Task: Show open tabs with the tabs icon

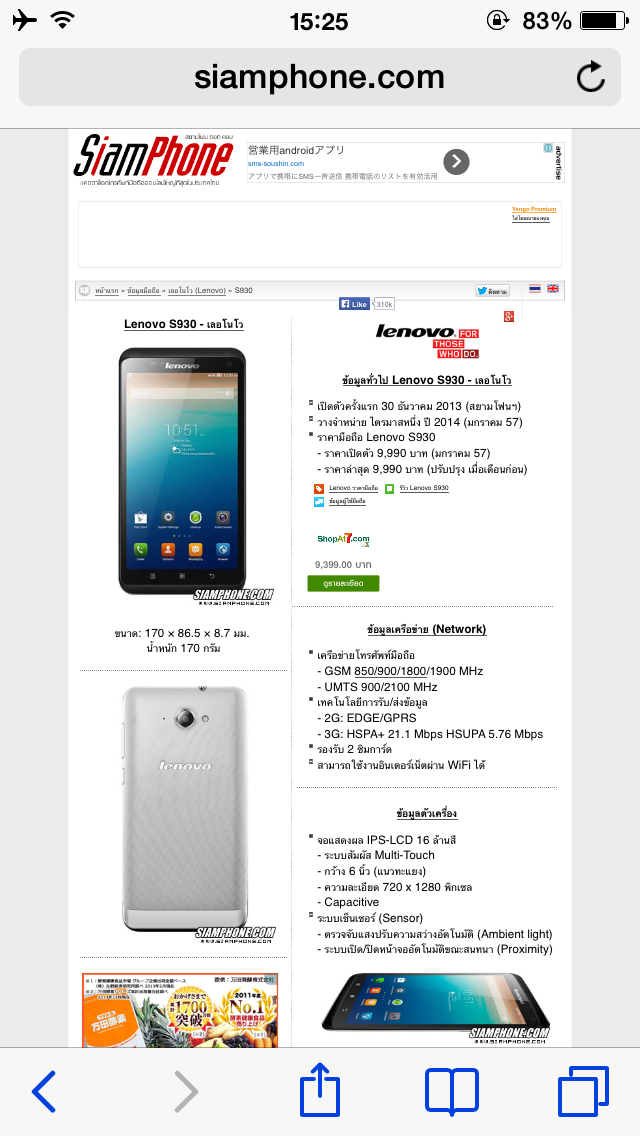Action: 583,1091
